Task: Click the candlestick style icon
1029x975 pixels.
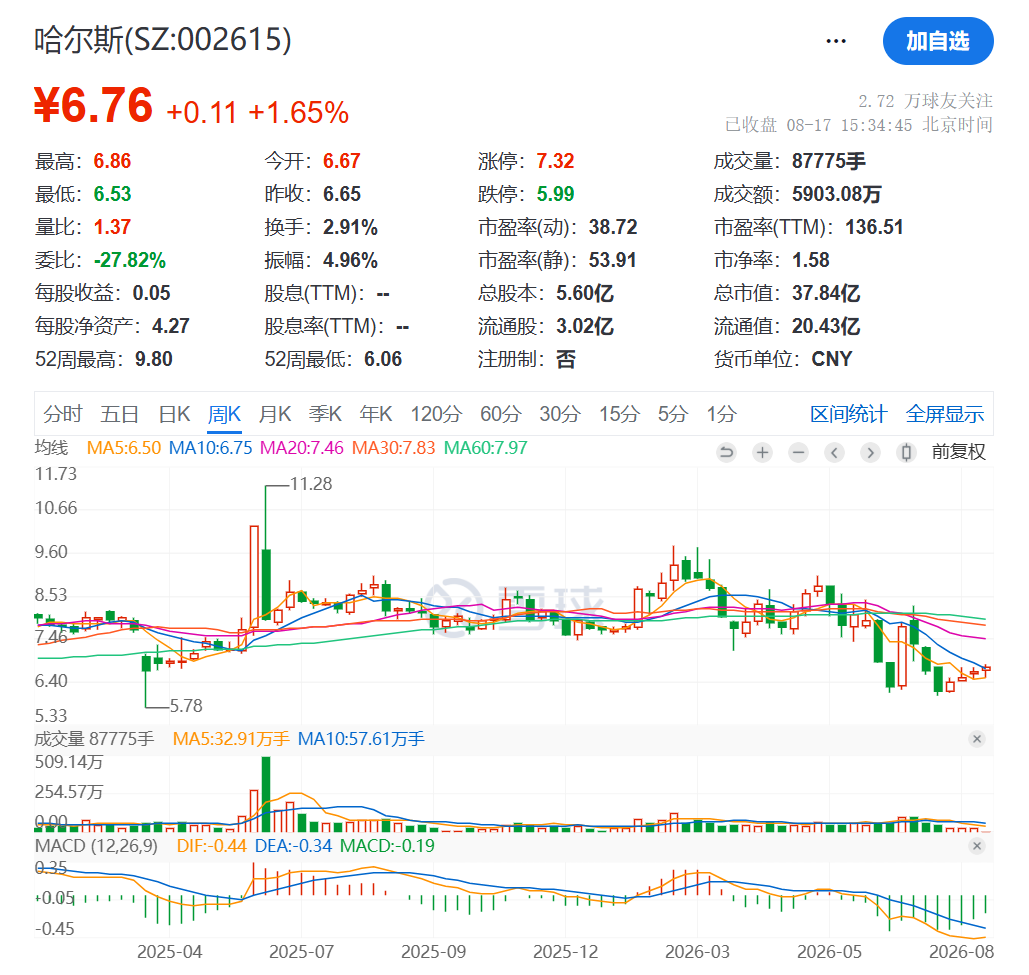Action: (906, 452)
